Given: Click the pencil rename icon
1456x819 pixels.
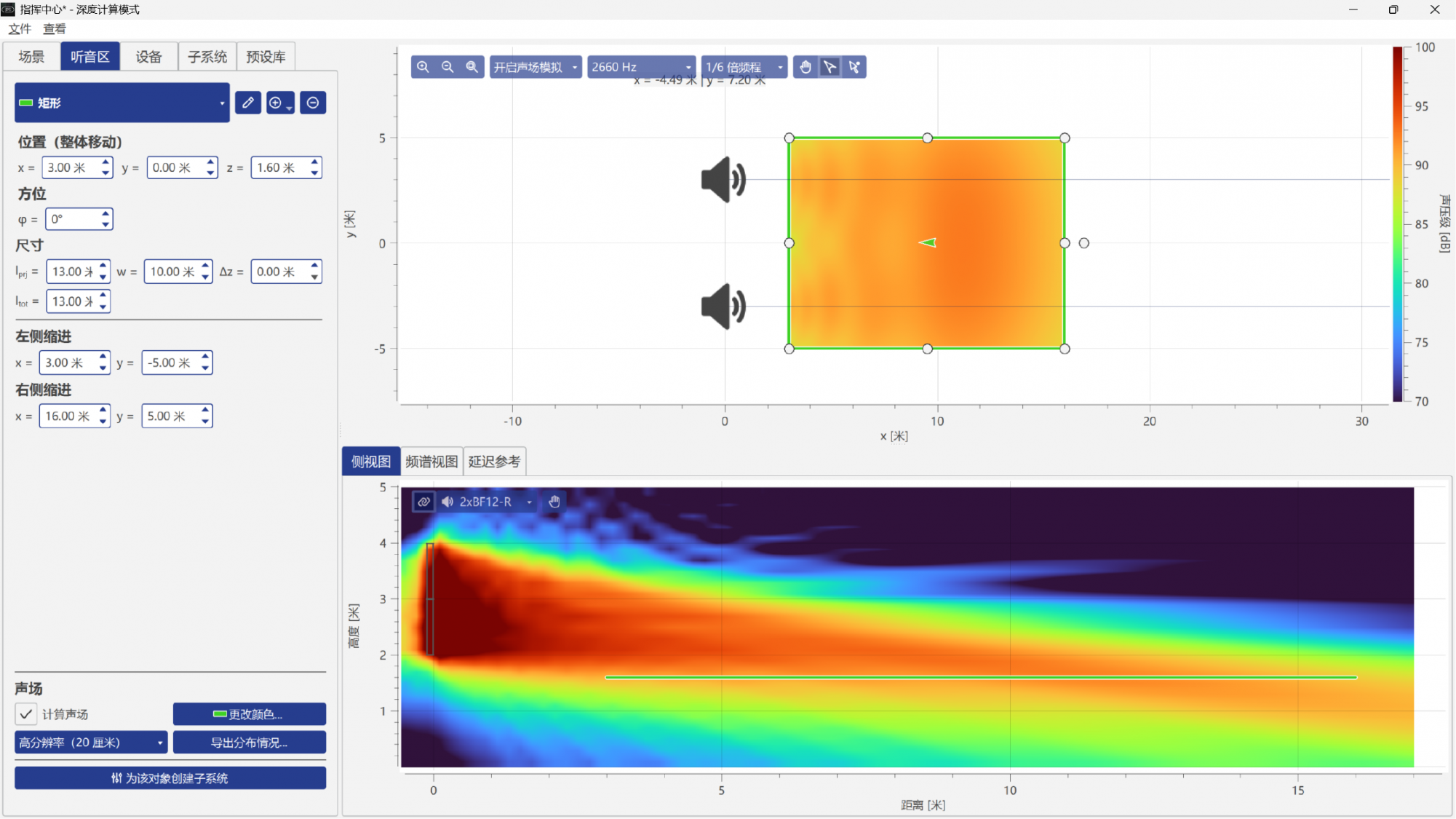Looking at the screenshot, I should (x=248, y=103).
